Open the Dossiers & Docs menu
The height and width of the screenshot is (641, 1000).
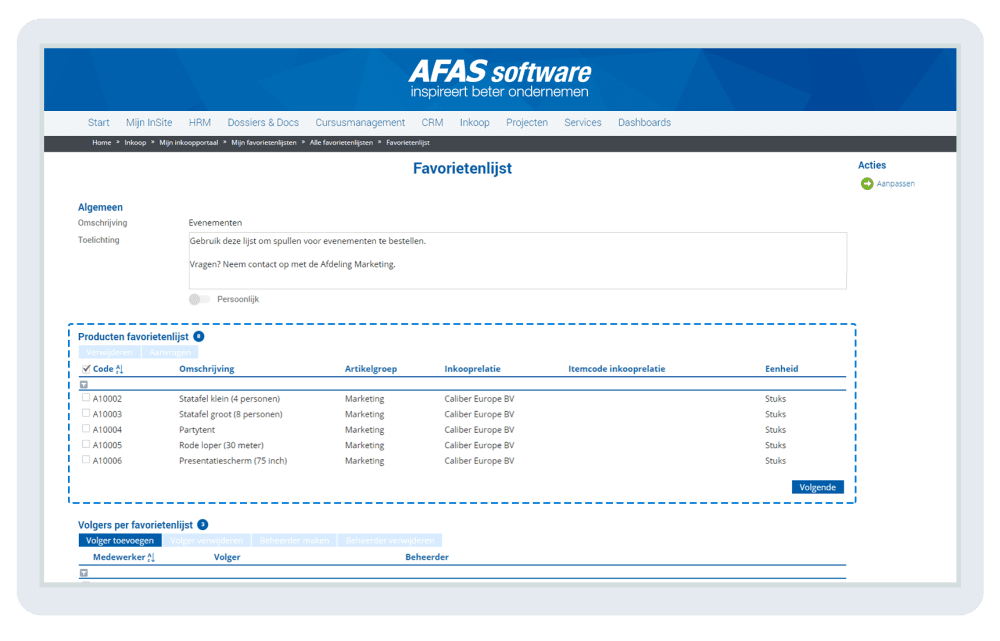point(262,122)
